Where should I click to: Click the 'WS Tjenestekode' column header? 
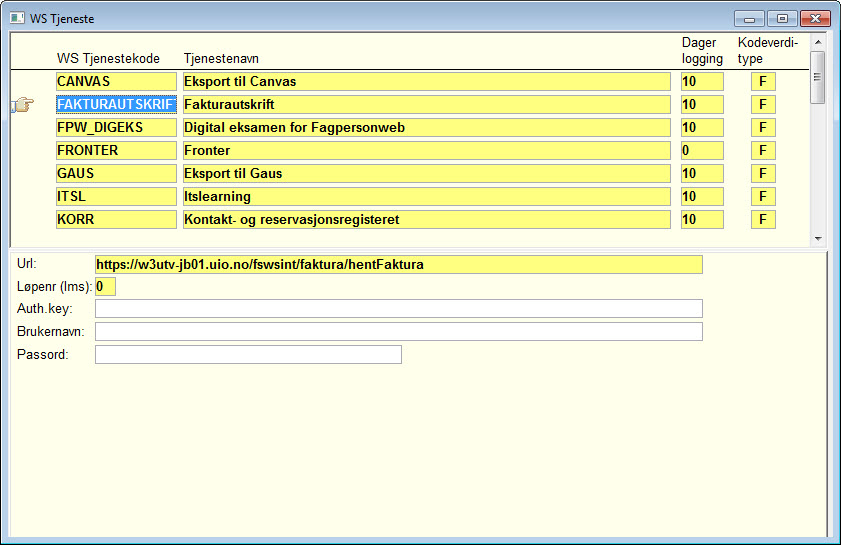[108, 58]
